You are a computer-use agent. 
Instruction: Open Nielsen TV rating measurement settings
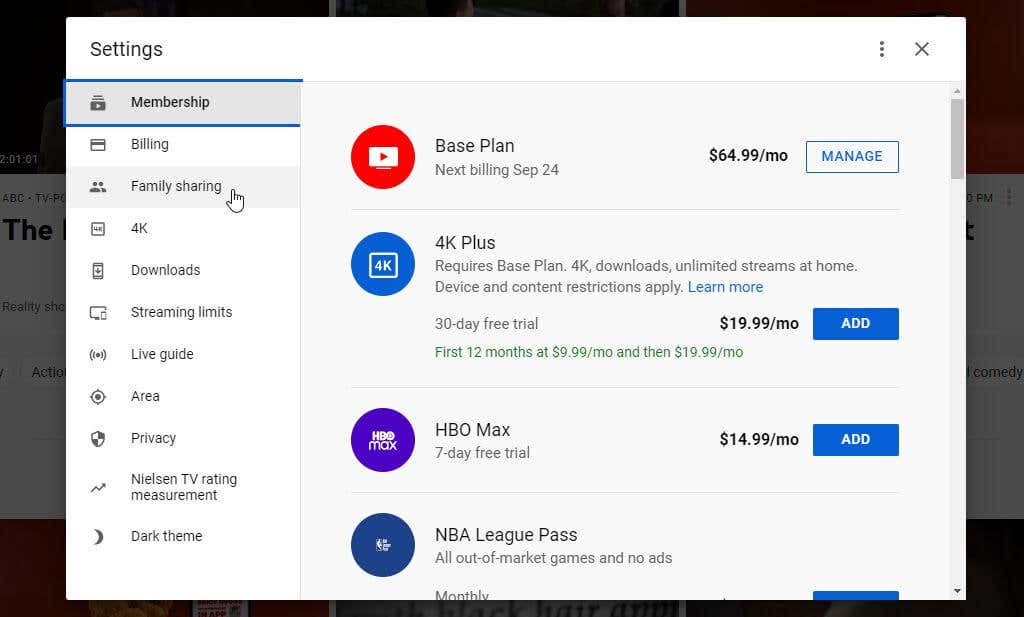coord(183,487)
